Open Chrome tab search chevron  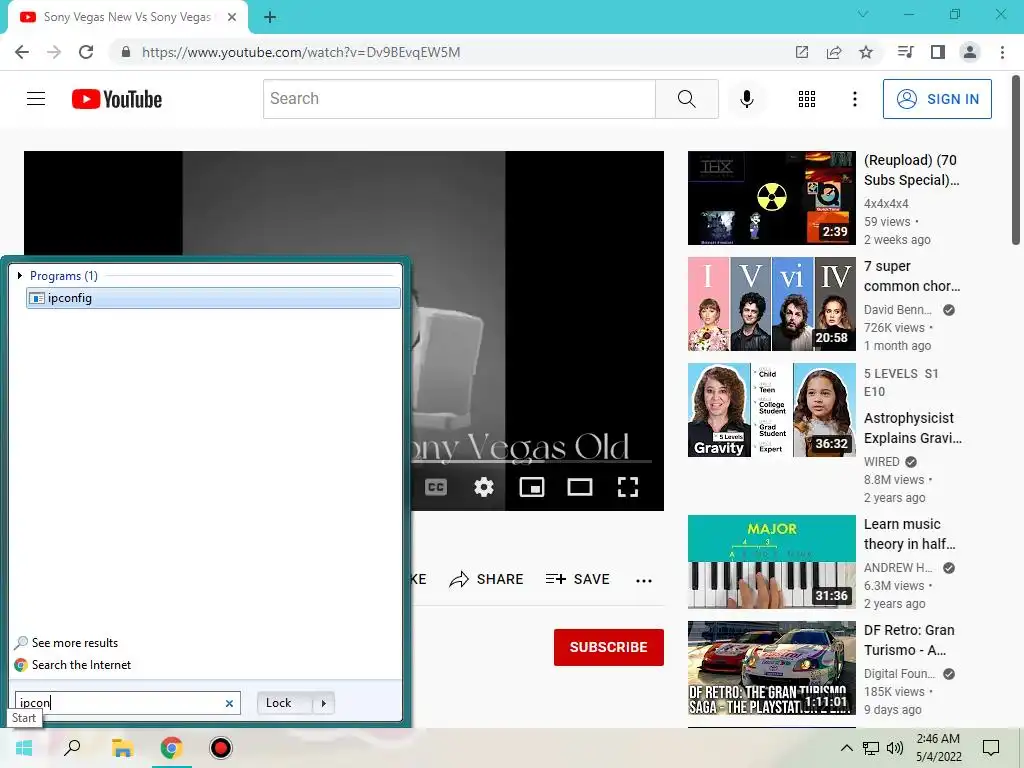click(x=863, y=14)
